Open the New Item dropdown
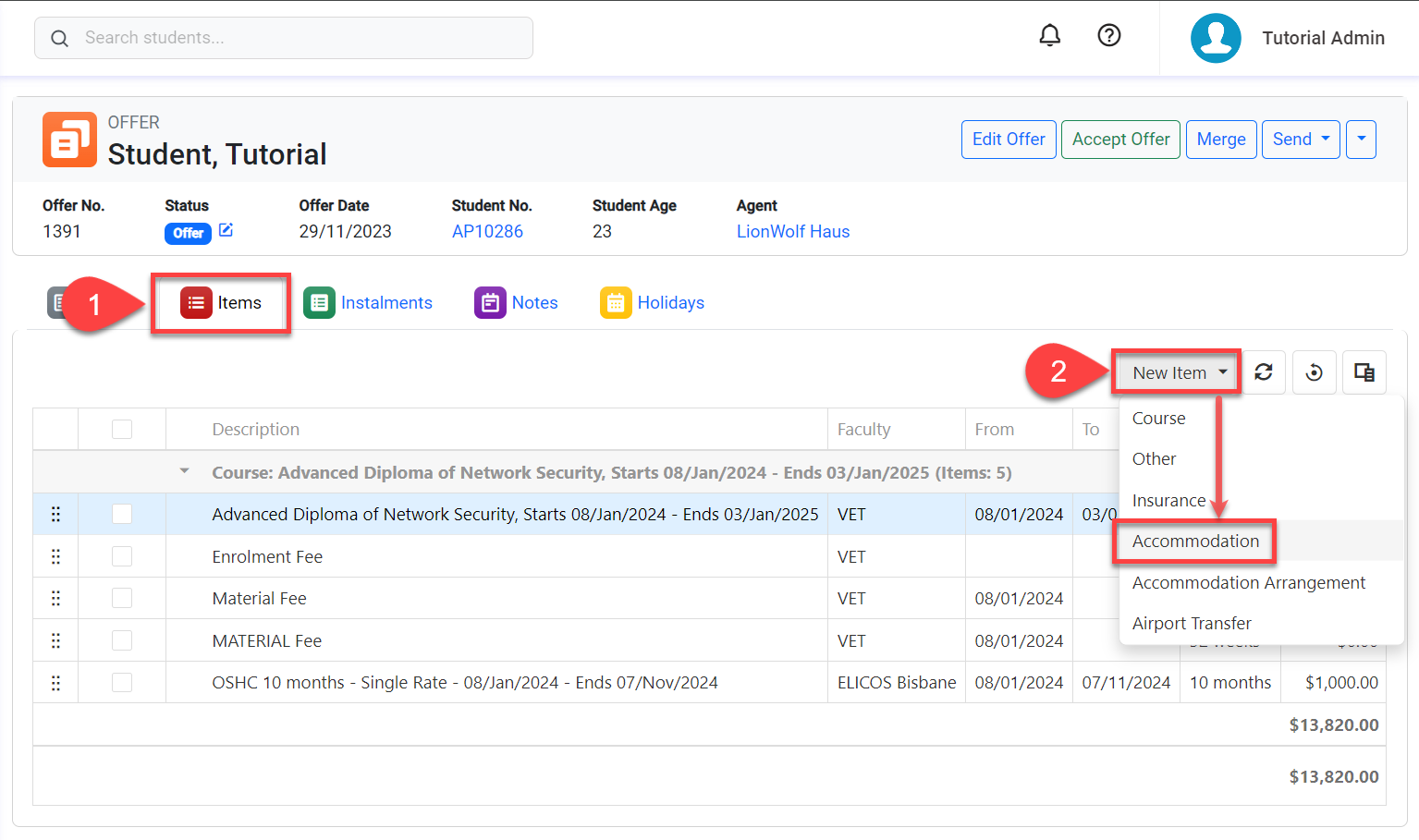 (1177, 372)
